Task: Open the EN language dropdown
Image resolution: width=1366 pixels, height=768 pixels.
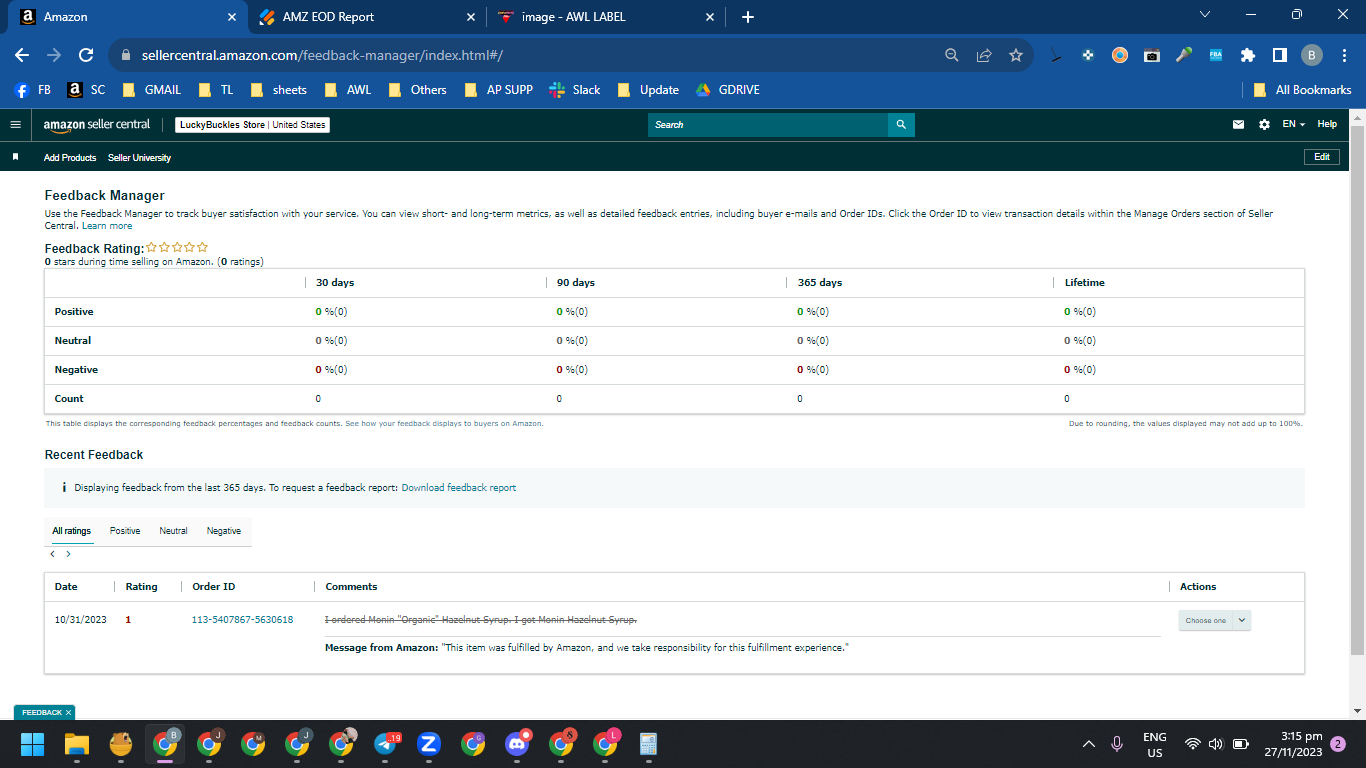Action: pyautogui.click(x=1294, y=125)
